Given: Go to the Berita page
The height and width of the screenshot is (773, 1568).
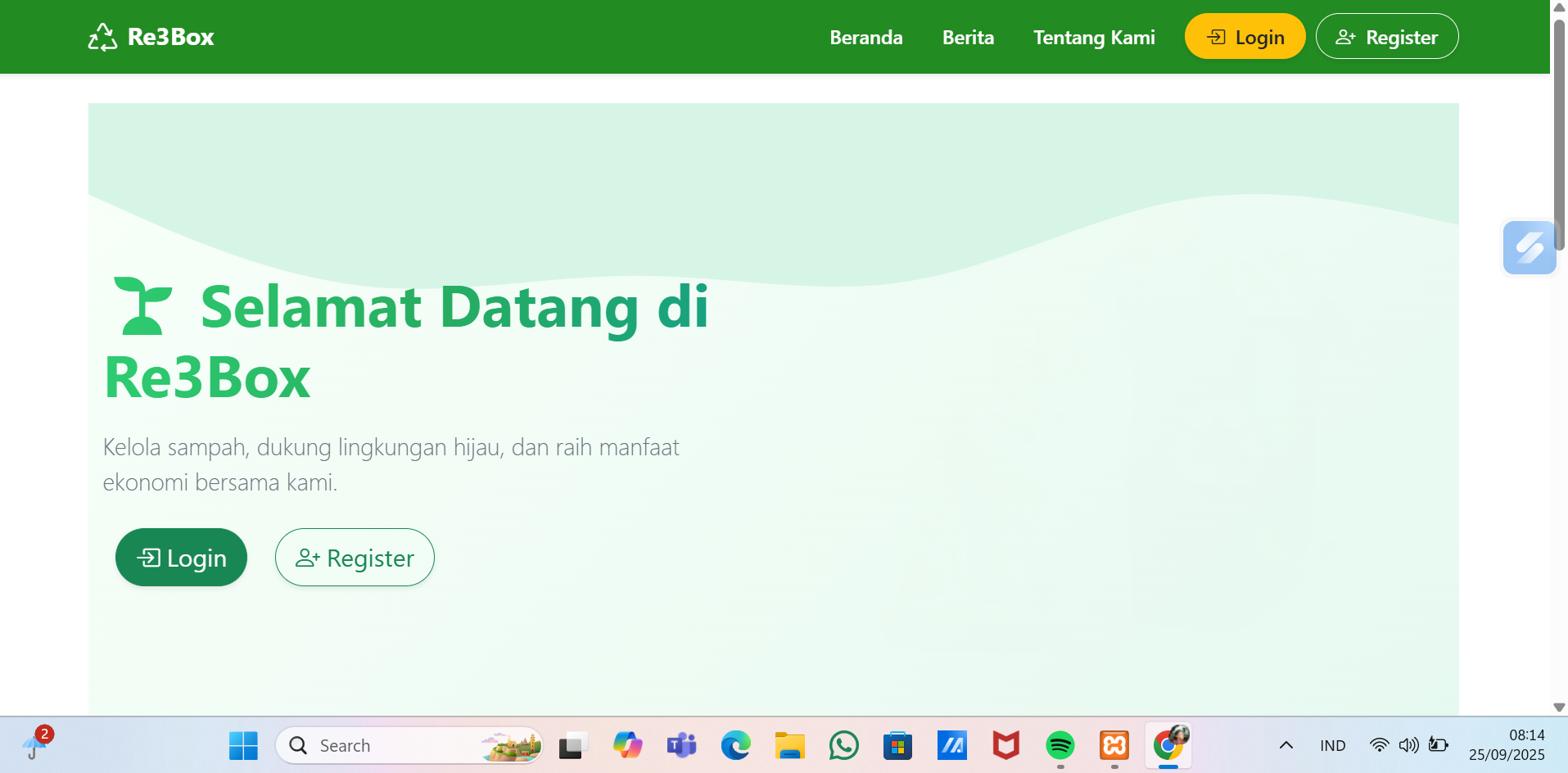Looking at the screenshot, I should point(968,38).
